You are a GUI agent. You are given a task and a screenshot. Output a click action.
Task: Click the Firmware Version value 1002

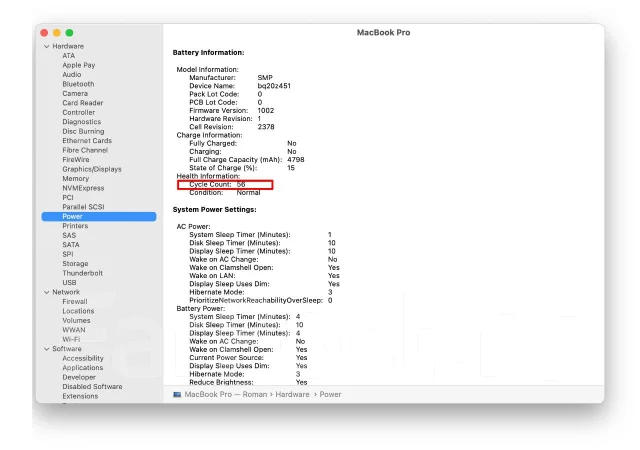click(266, 111)
